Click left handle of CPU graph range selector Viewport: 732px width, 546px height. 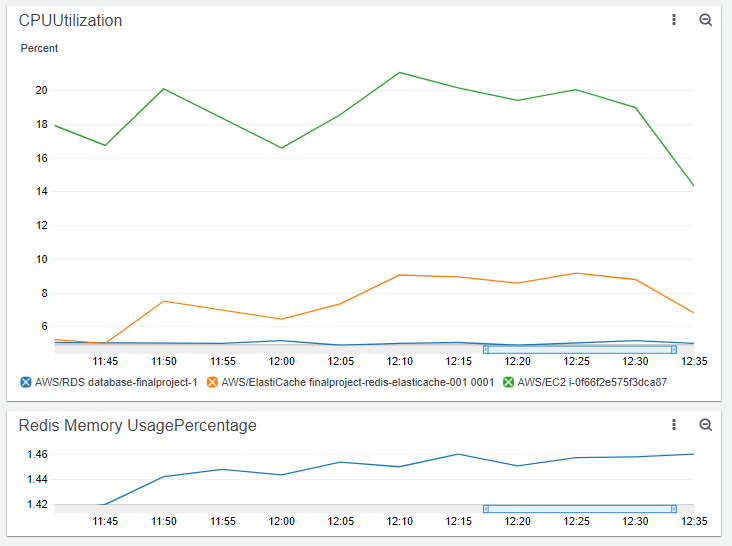pyautogui.click(x=486, y=350)
